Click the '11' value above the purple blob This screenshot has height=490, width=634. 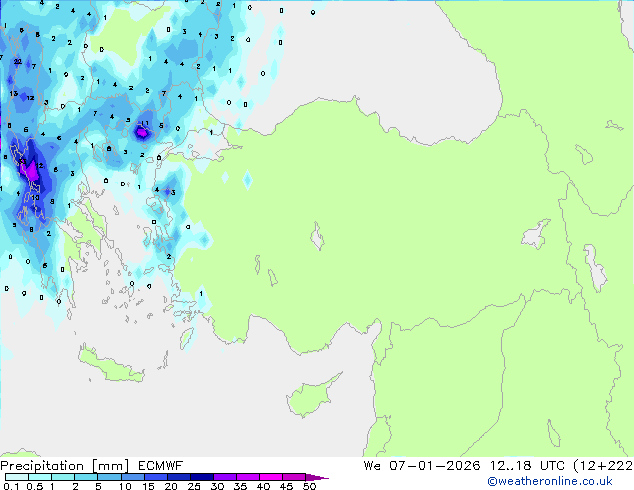pos(144,123)
